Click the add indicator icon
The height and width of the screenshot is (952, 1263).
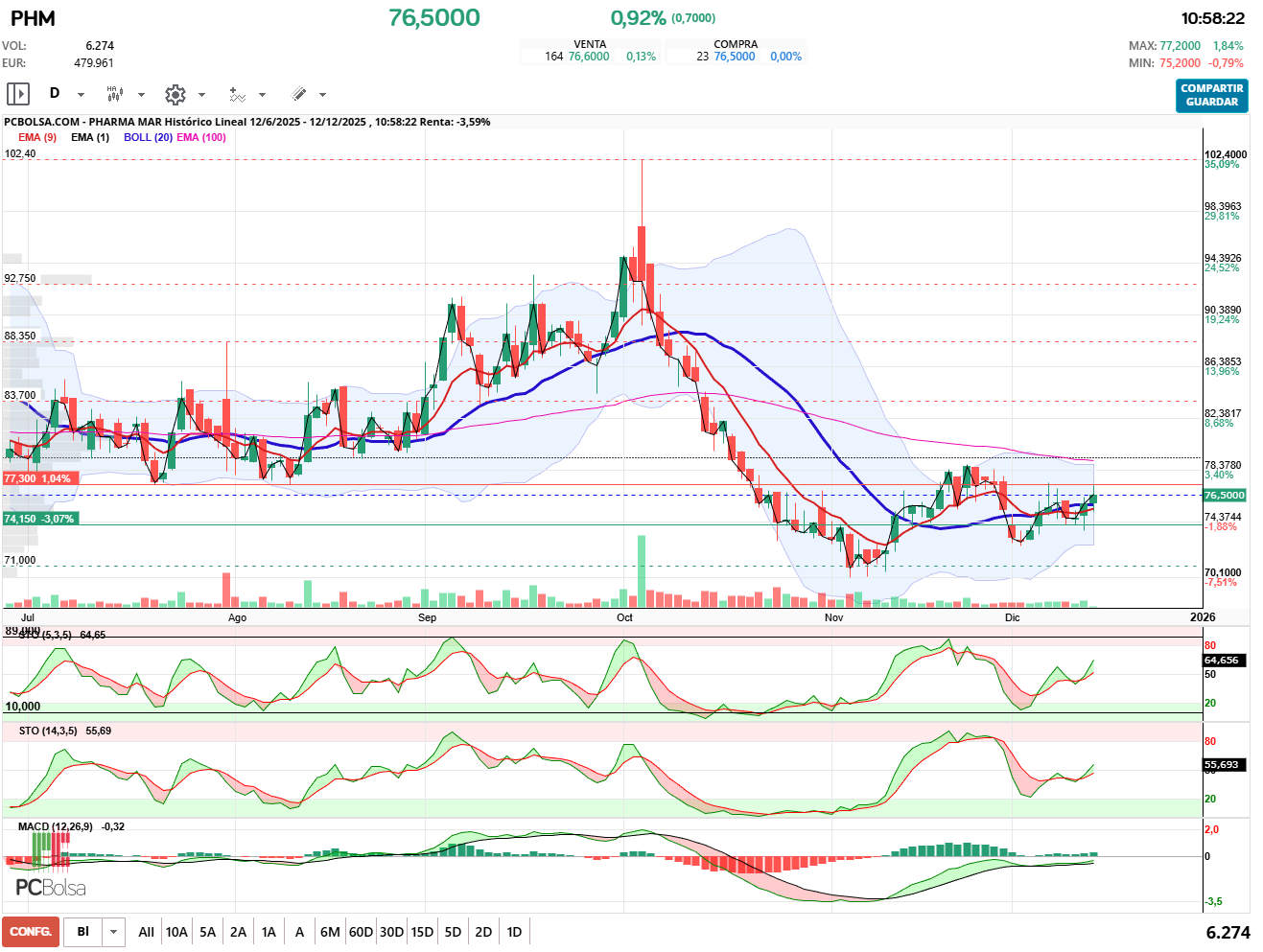(x=237, y=94)
